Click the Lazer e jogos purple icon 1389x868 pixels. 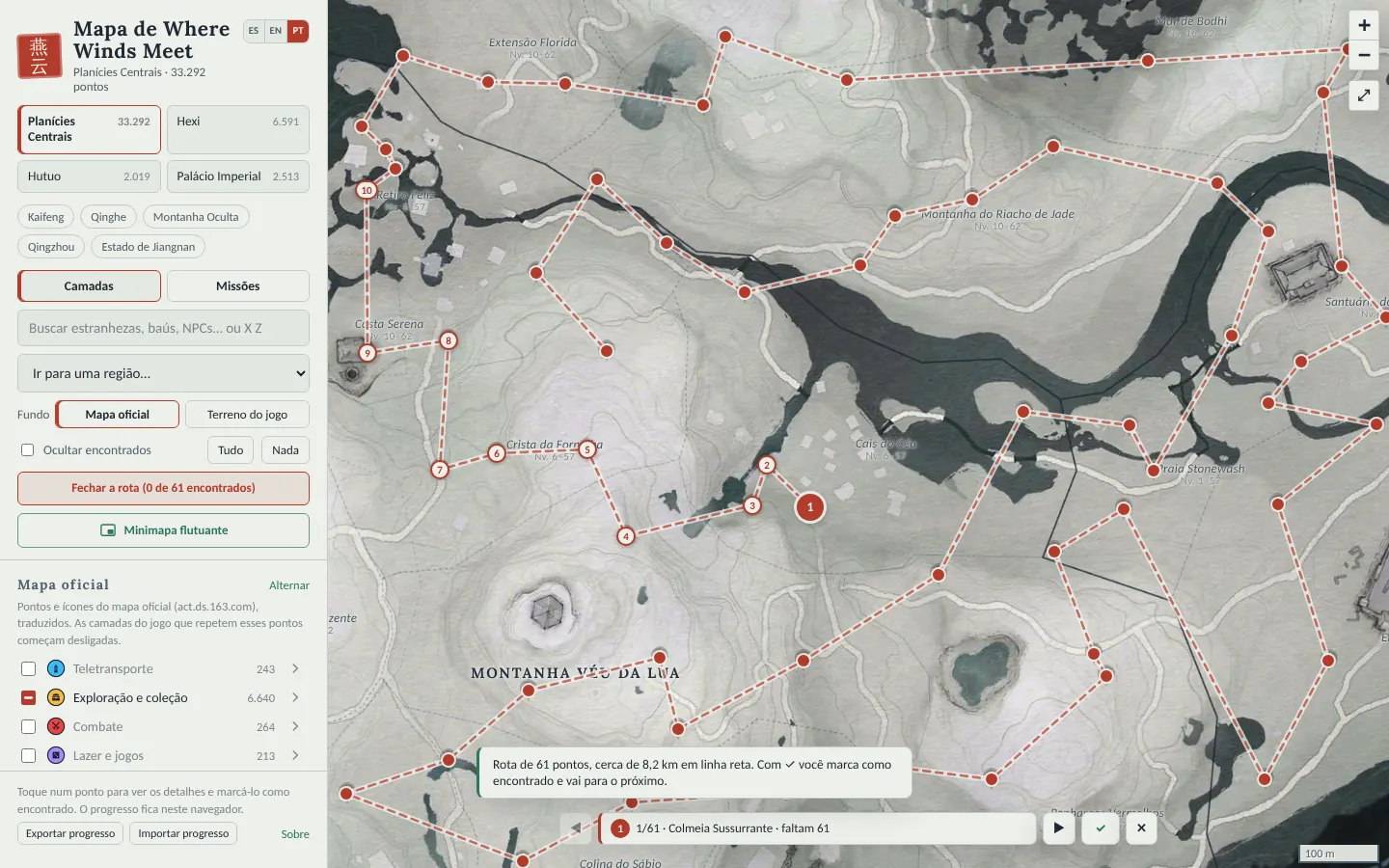[x=56, y=755]
